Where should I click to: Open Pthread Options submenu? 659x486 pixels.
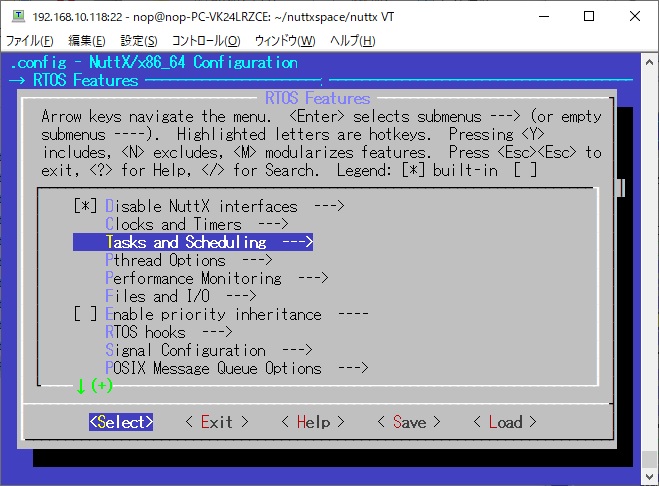(189, 260)
